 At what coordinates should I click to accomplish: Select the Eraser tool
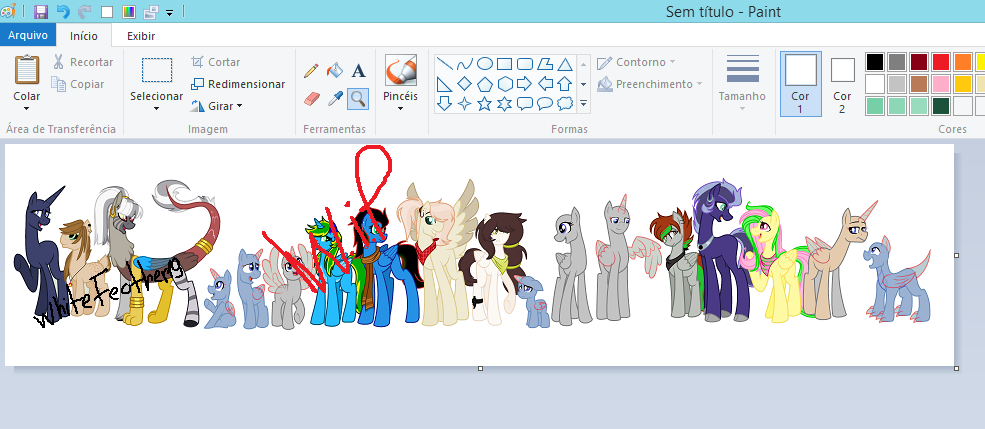click(x=312, y=99)
